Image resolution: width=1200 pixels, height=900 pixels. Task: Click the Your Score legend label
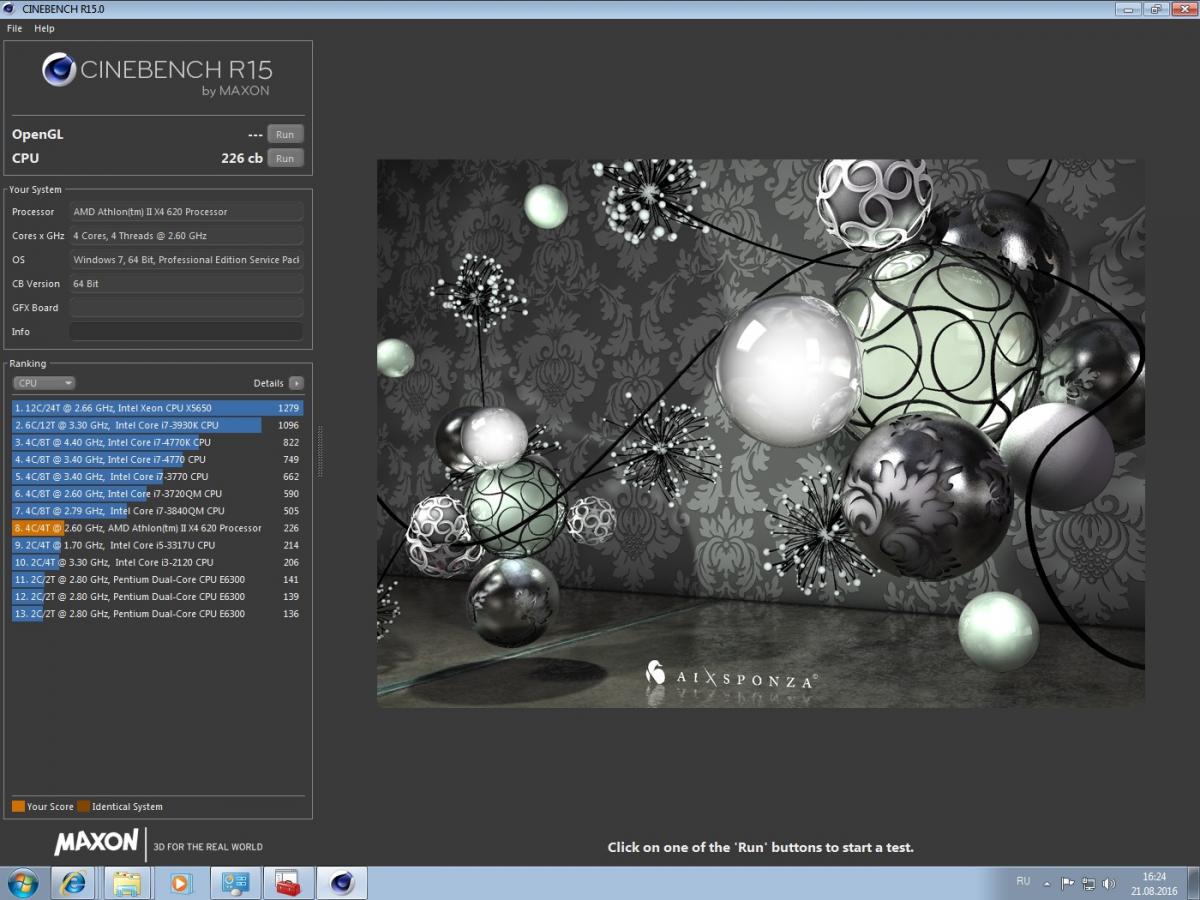tap(50, 806)
